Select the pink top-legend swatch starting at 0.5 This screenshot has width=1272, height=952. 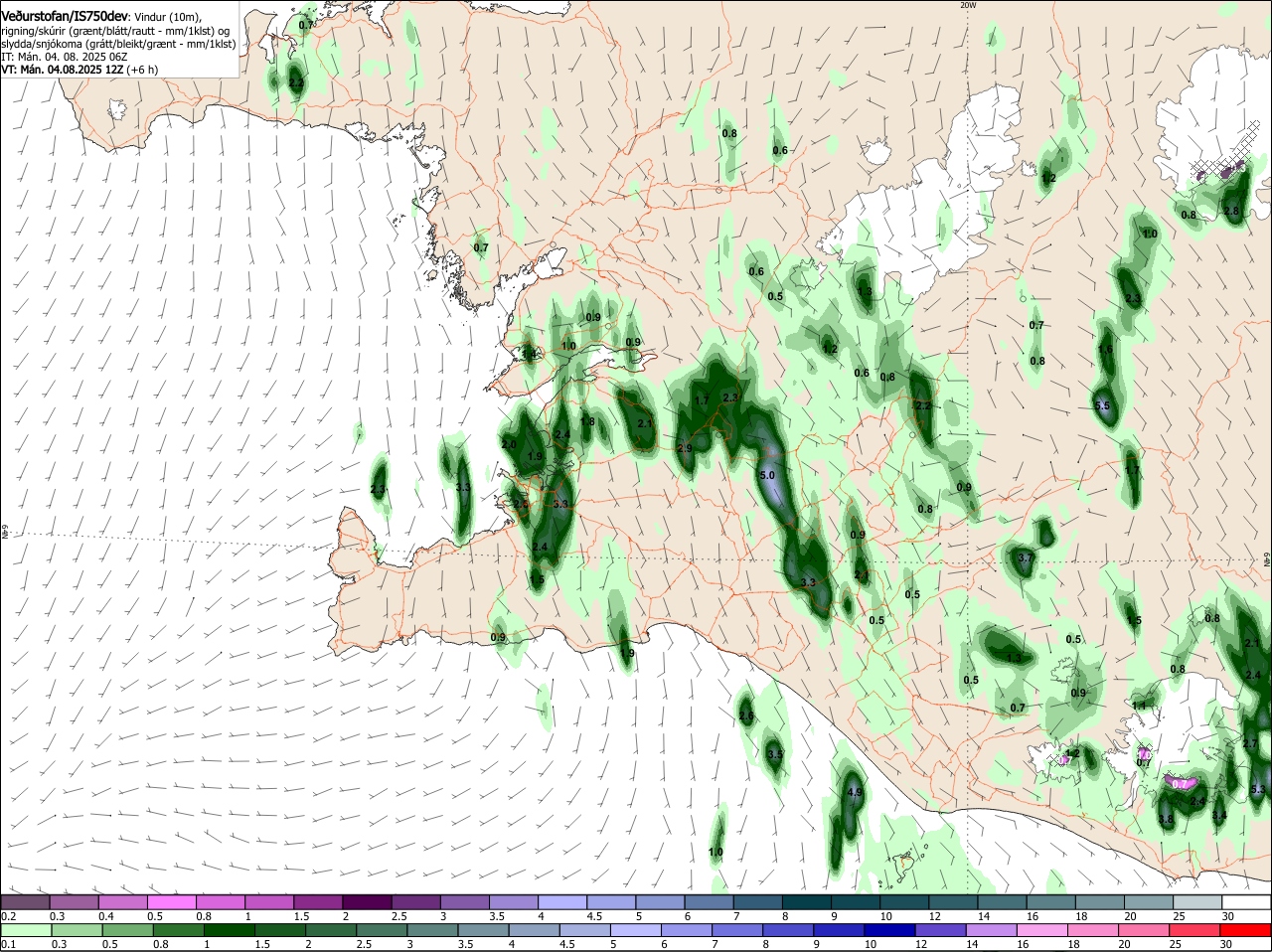click(x=171, y=901)
